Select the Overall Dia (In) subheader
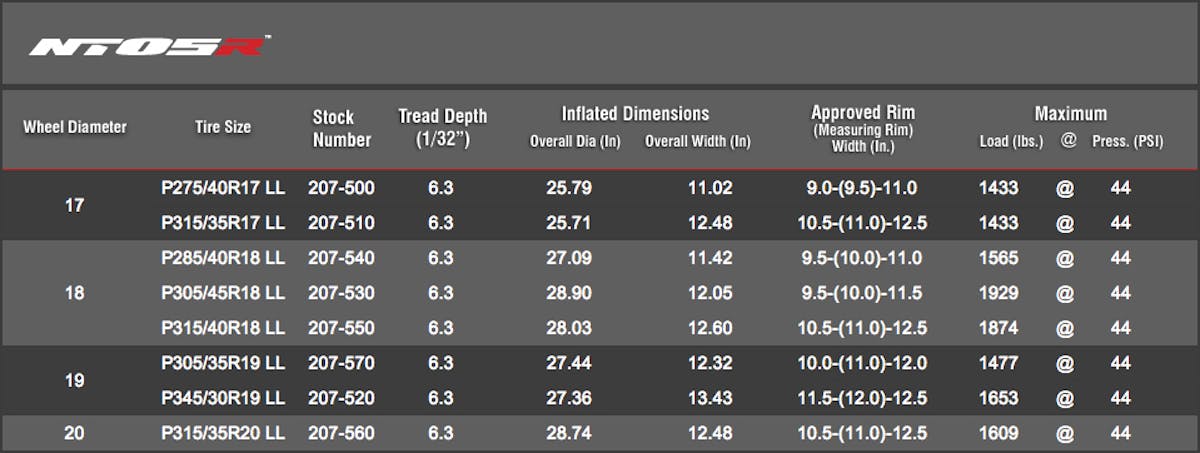1200x453 pixels. tap(575, 141)
